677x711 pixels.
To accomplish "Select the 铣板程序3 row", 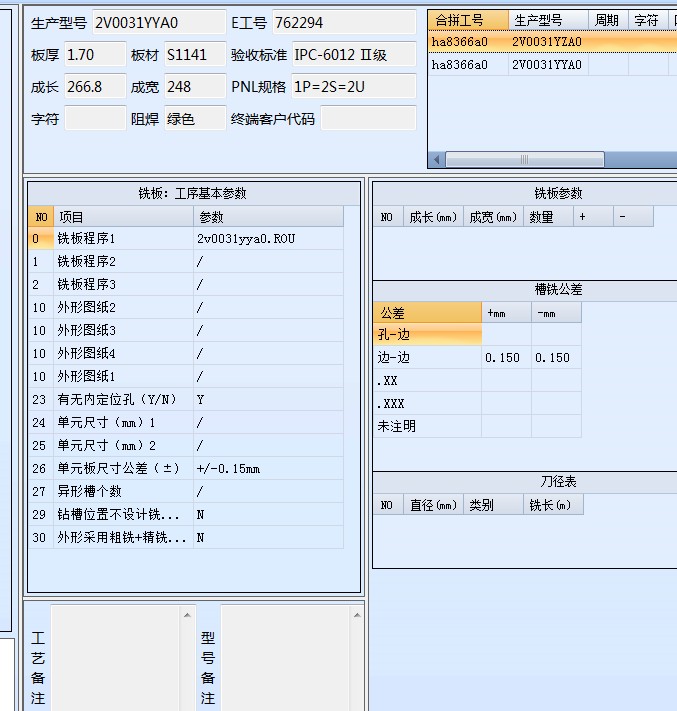I will coord(186,285).
